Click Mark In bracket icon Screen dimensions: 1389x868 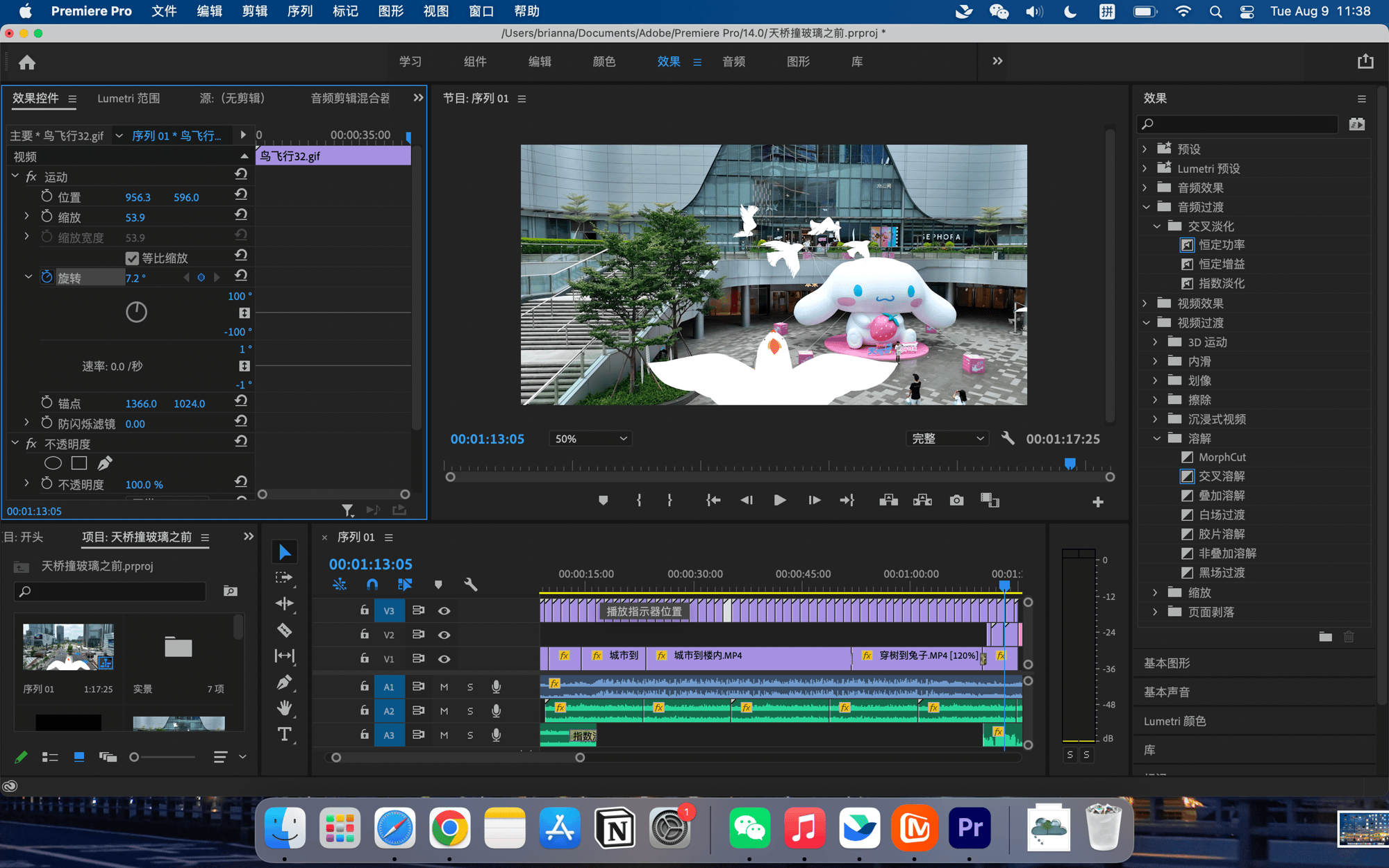[x=639, y=501]
